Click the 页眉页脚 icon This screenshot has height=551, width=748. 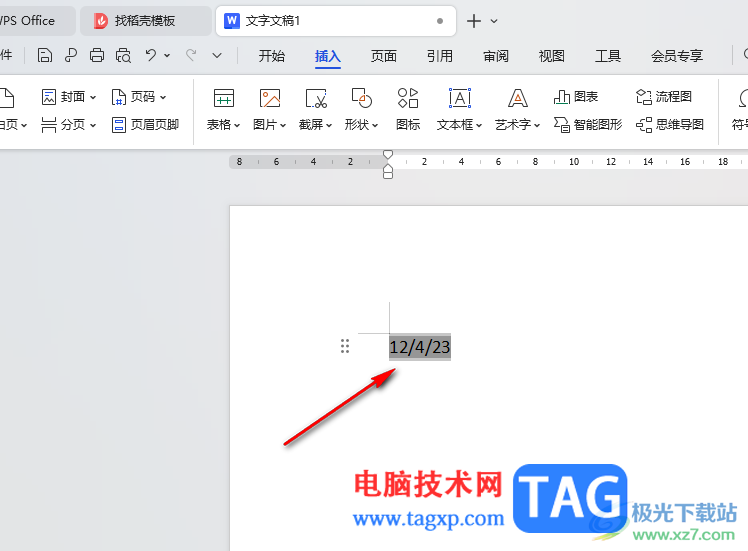[118, 125]
